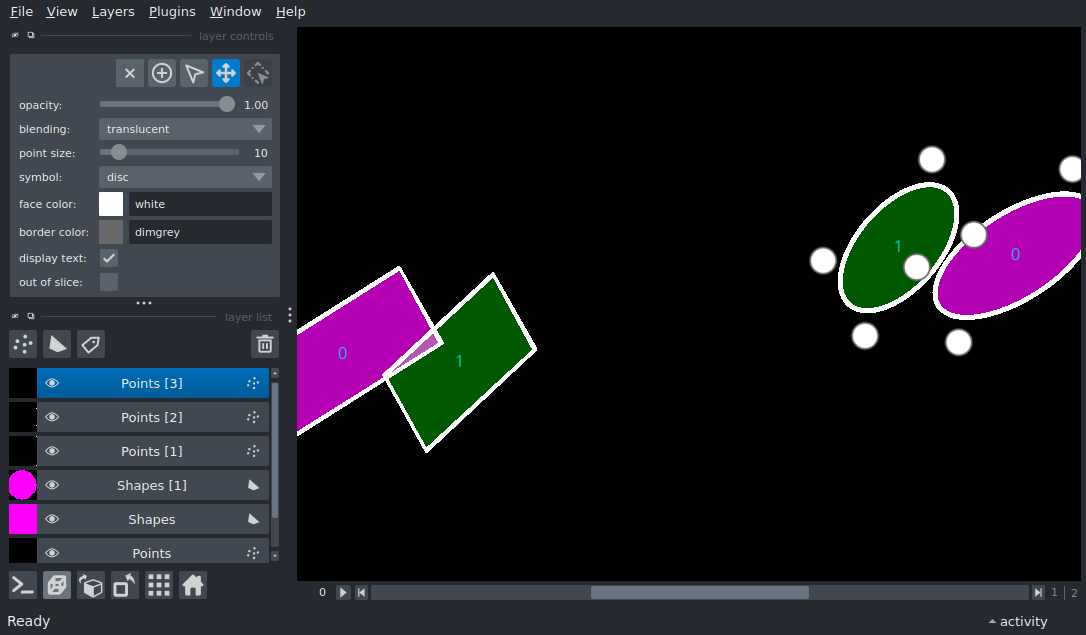Switch to pan/zoom mode
Image resolution: width=1086 pixels, height=635 pixels.
pos(226,73)
